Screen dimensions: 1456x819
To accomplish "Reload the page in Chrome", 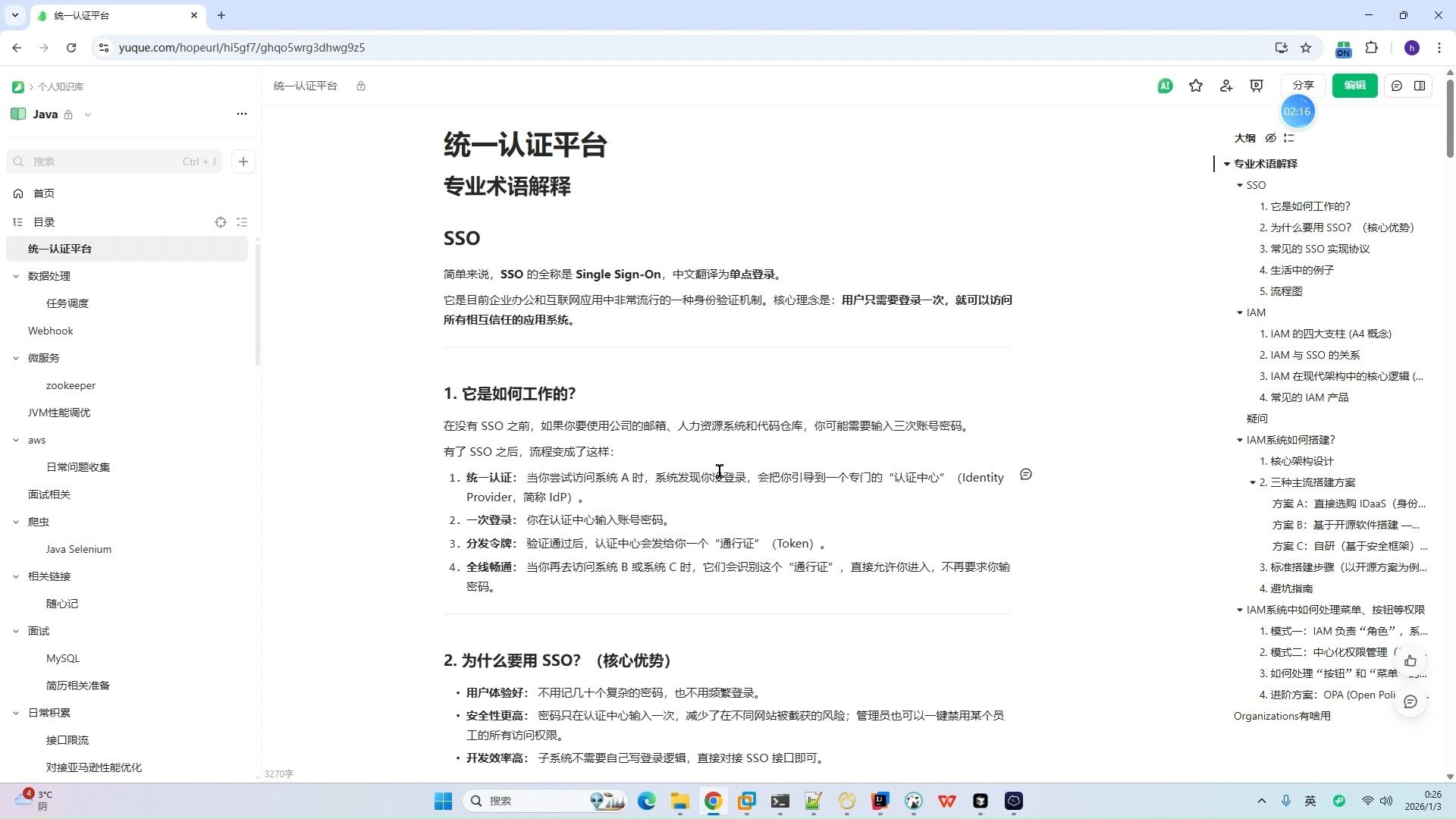I will [71, 48].
